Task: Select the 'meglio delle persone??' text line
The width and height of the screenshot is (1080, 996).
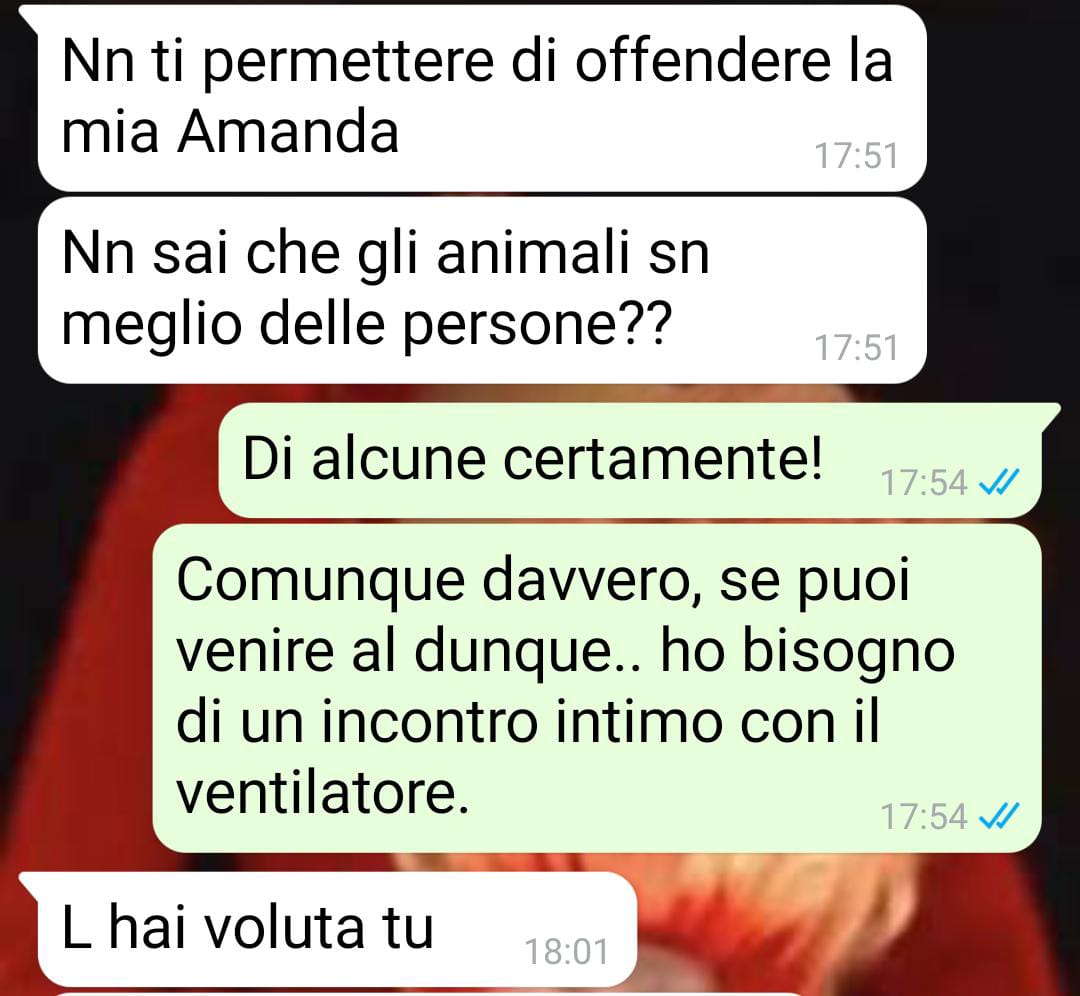Action: tap(366, 324)
